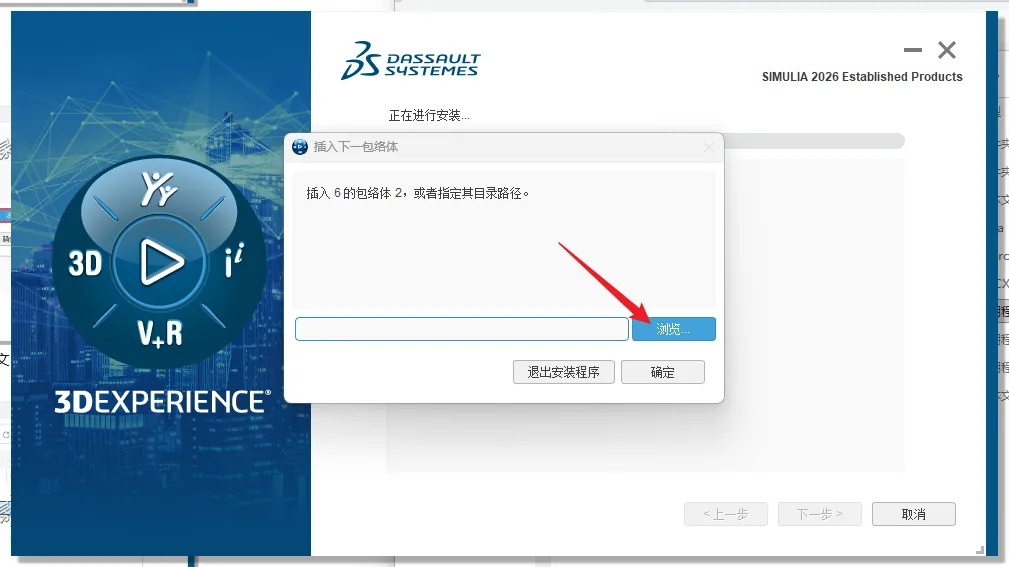1009x567 pixels.
Task: Click the 3DEXPERIENCE compass play icon
Action: [160, 262]
